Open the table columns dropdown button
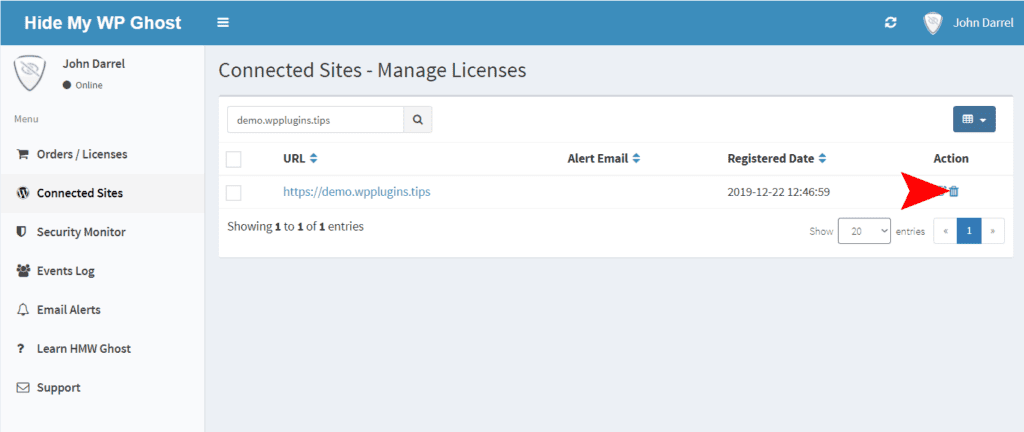Viewport: 1024px width, 432px height. (974, 119)
